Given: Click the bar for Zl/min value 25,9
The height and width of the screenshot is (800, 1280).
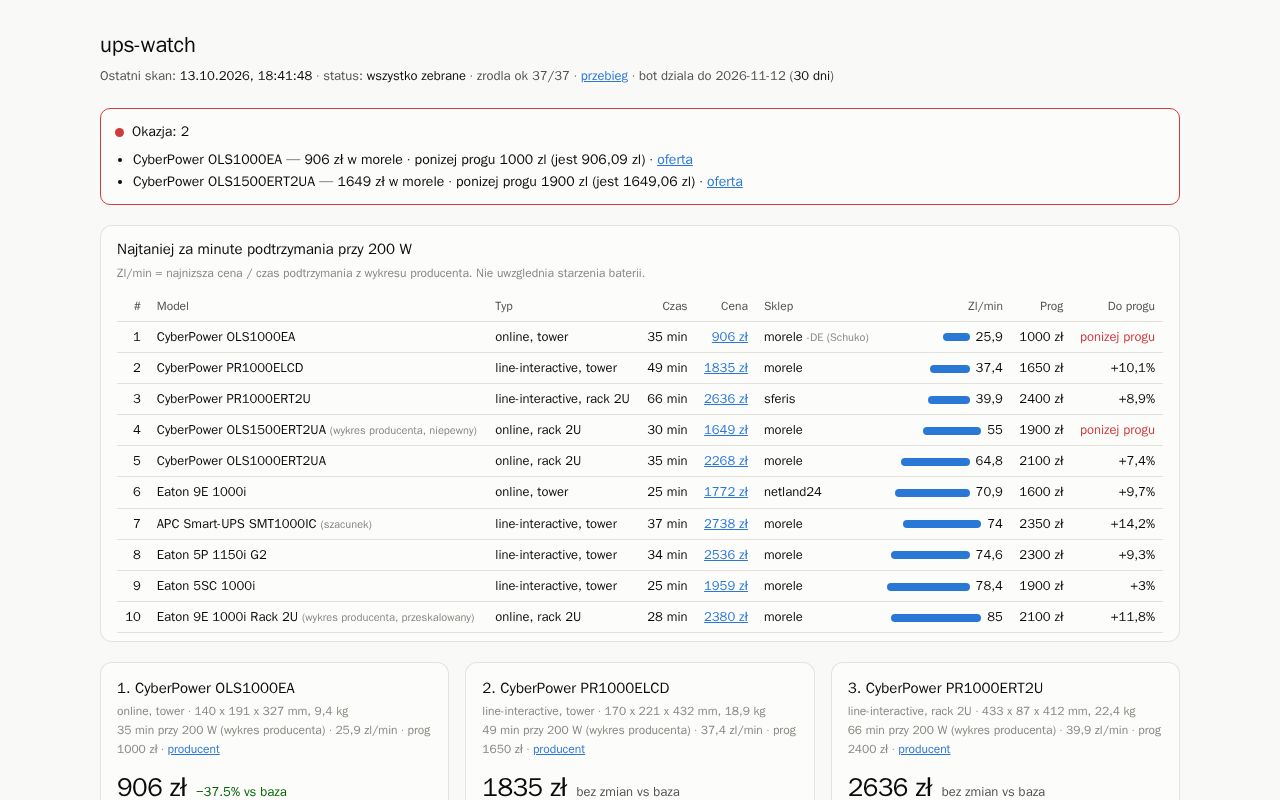Looking at the screenshot, I should click(x=956, y=337).
